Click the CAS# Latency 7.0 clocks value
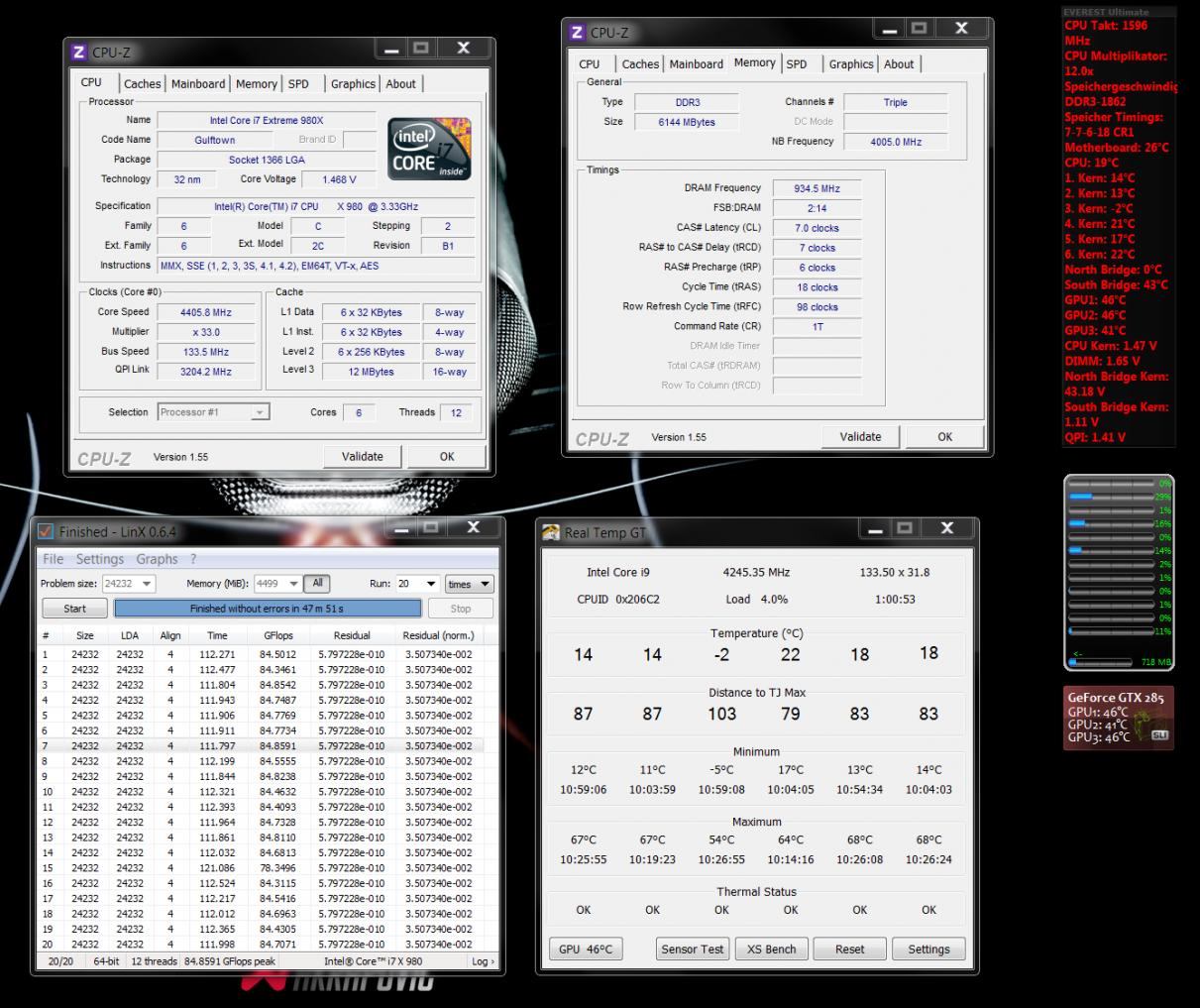 coord(817,228)
